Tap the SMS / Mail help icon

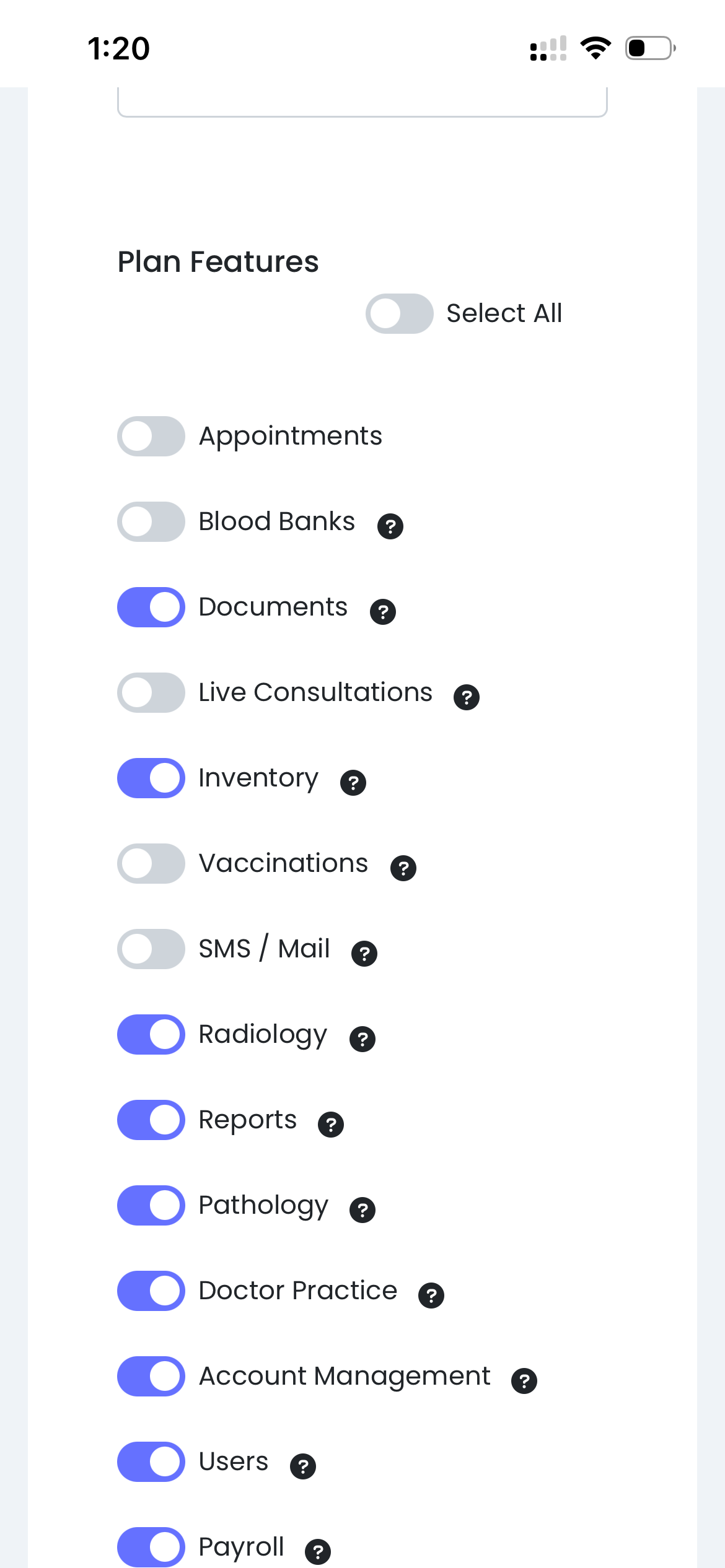[x=364, y=954]
